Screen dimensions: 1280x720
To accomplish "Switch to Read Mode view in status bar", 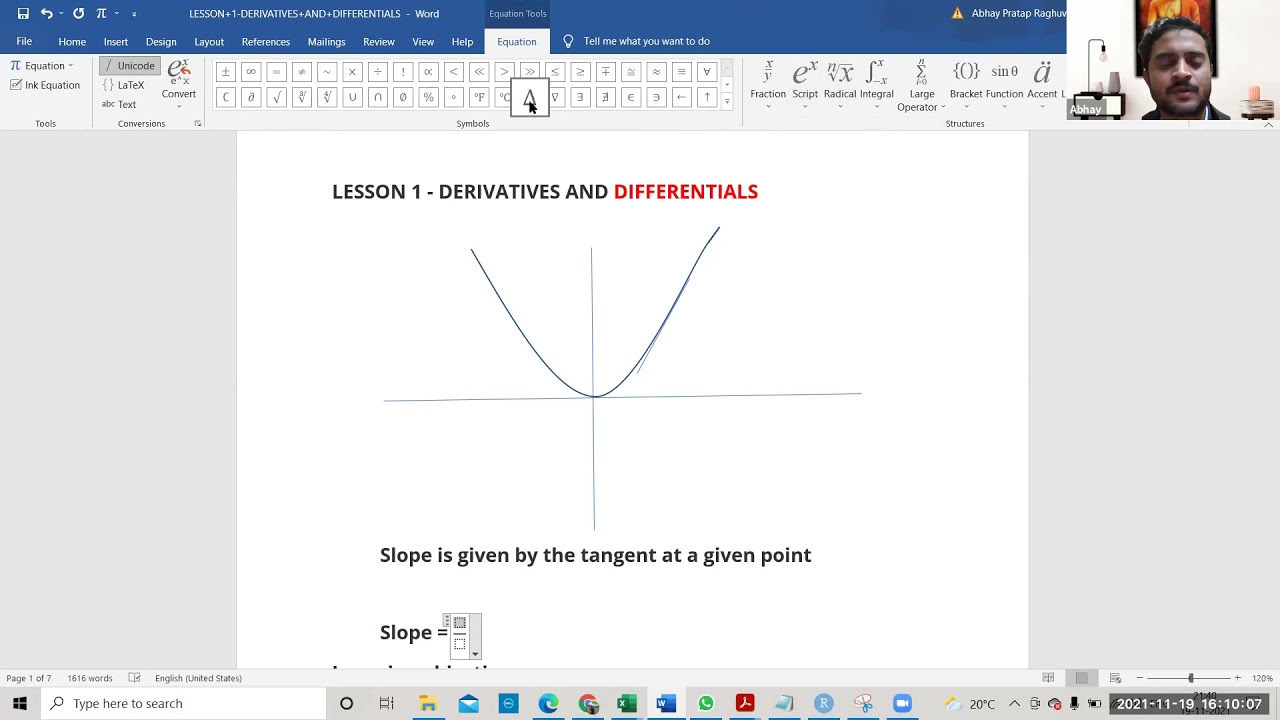I will [x=1048, y=678].
